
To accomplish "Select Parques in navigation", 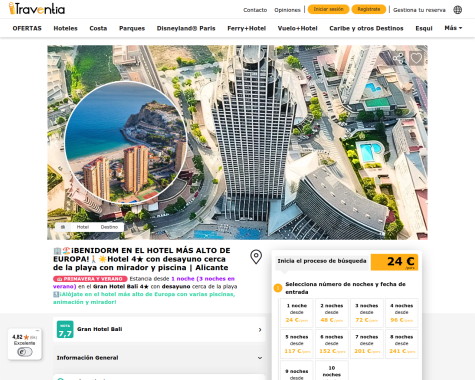I will click(132, 28).
